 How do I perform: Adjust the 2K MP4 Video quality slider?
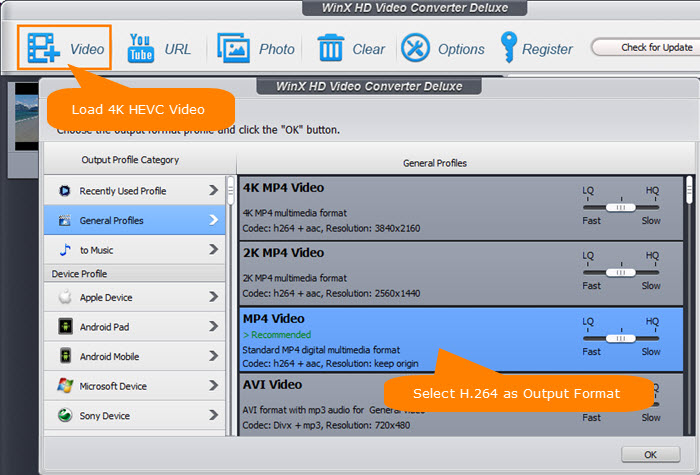[621, 273]
